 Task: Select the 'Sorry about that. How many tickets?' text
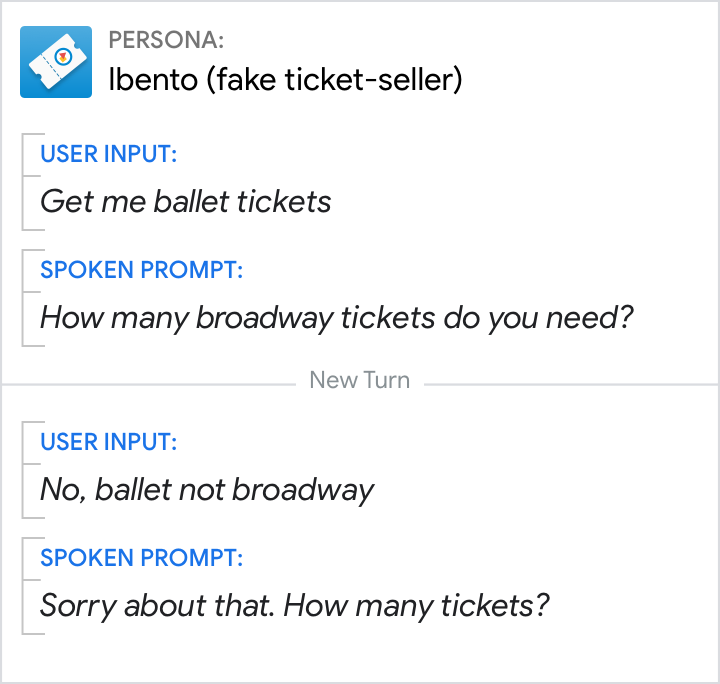click(295, 606)
